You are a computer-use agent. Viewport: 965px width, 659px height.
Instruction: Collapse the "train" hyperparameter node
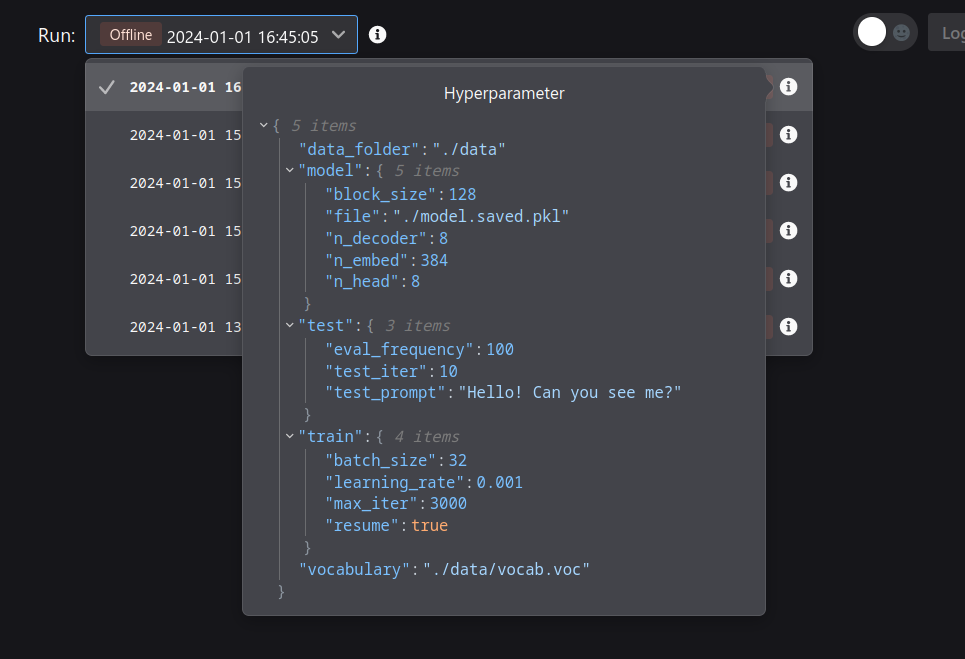tap(290, 437)
